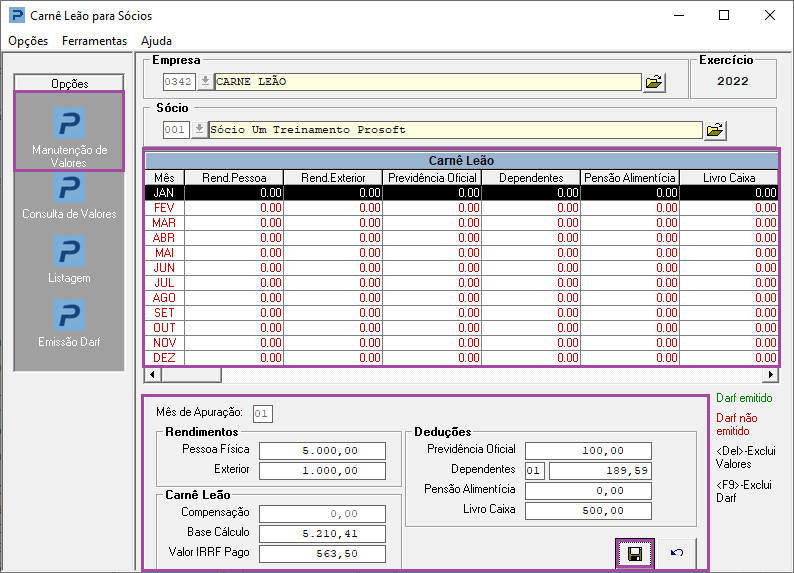
Task: Click the Pessoa Física income field
Action: tap(322, 451)
